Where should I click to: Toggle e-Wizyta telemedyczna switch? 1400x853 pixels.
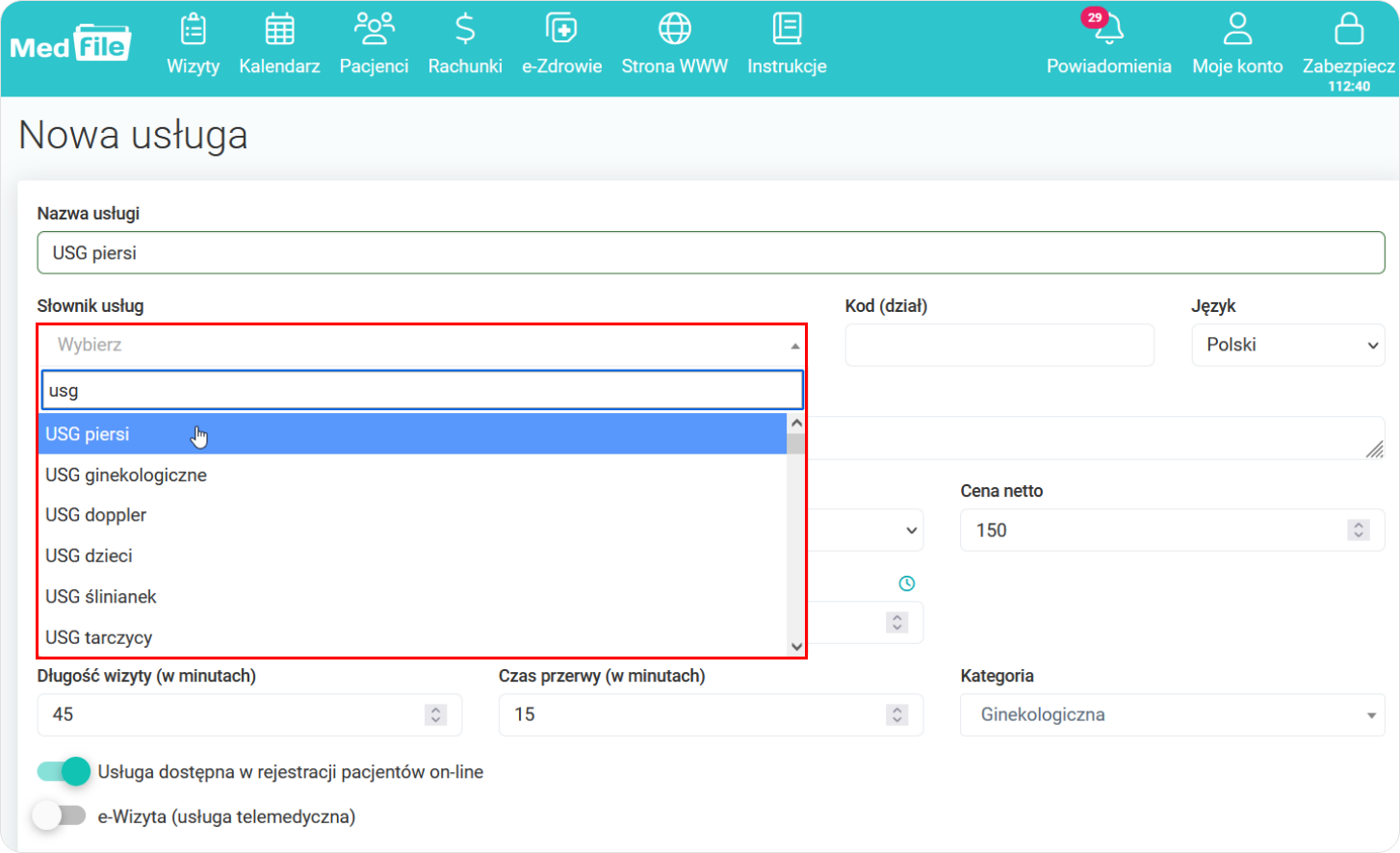pyautogui.click(x=59, y=815)
